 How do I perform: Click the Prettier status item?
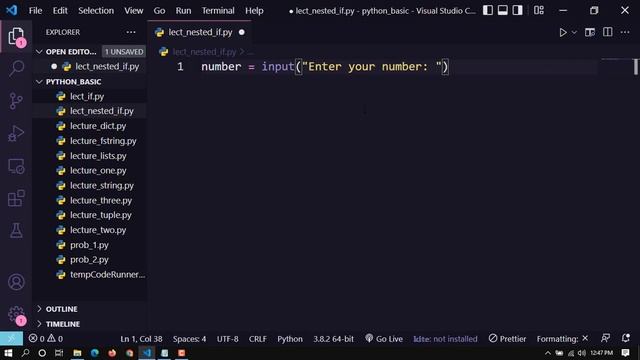pyautogui.click(x=507, y=339)
